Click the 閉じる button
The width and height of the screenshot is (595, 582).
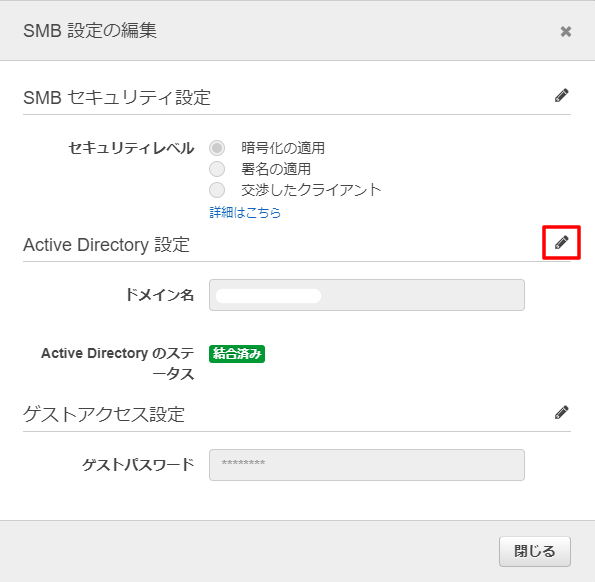tap(535, 551)
